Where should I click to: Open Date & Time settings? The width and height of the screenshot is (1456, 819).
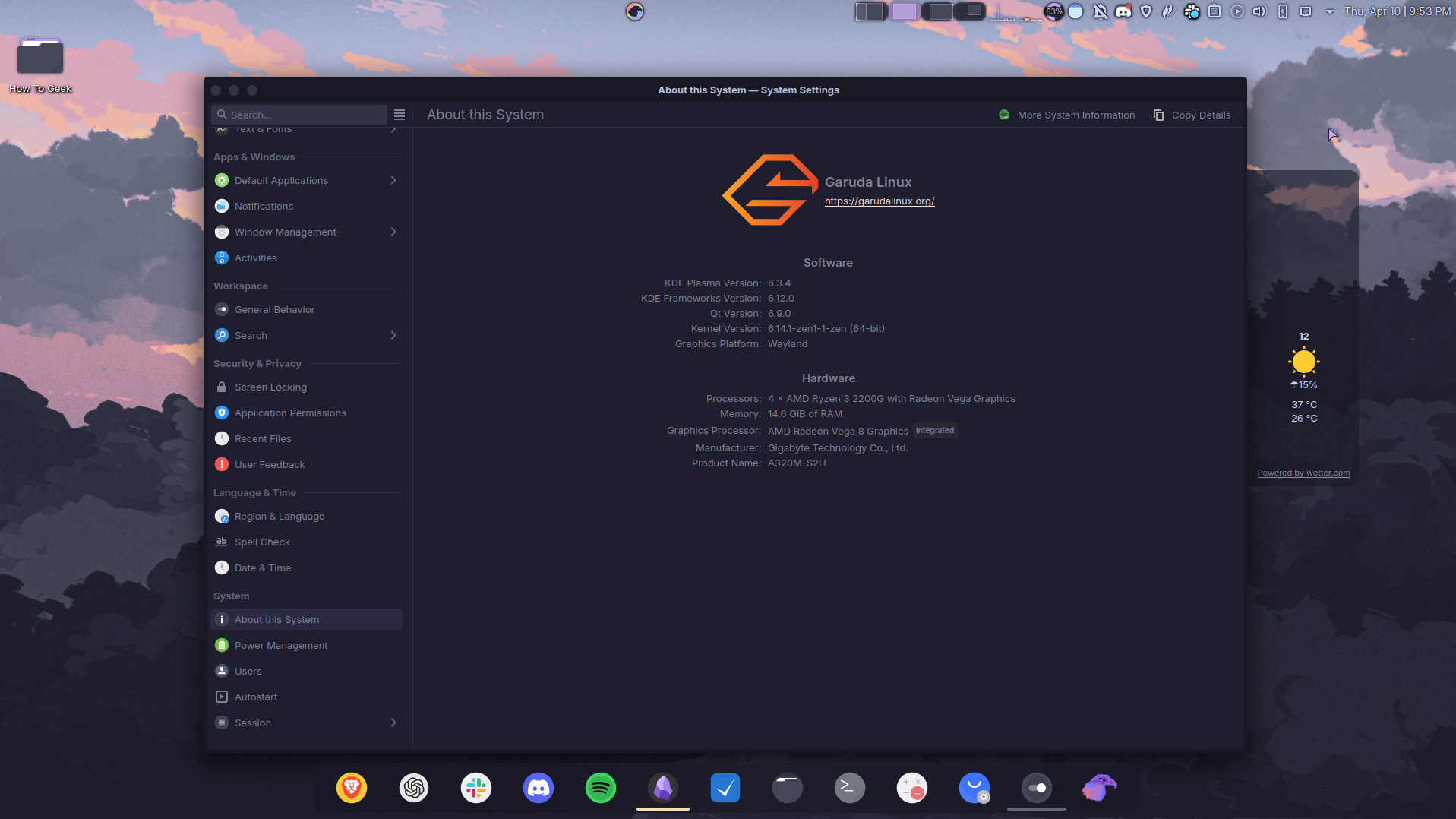click(x=306, y=568)
